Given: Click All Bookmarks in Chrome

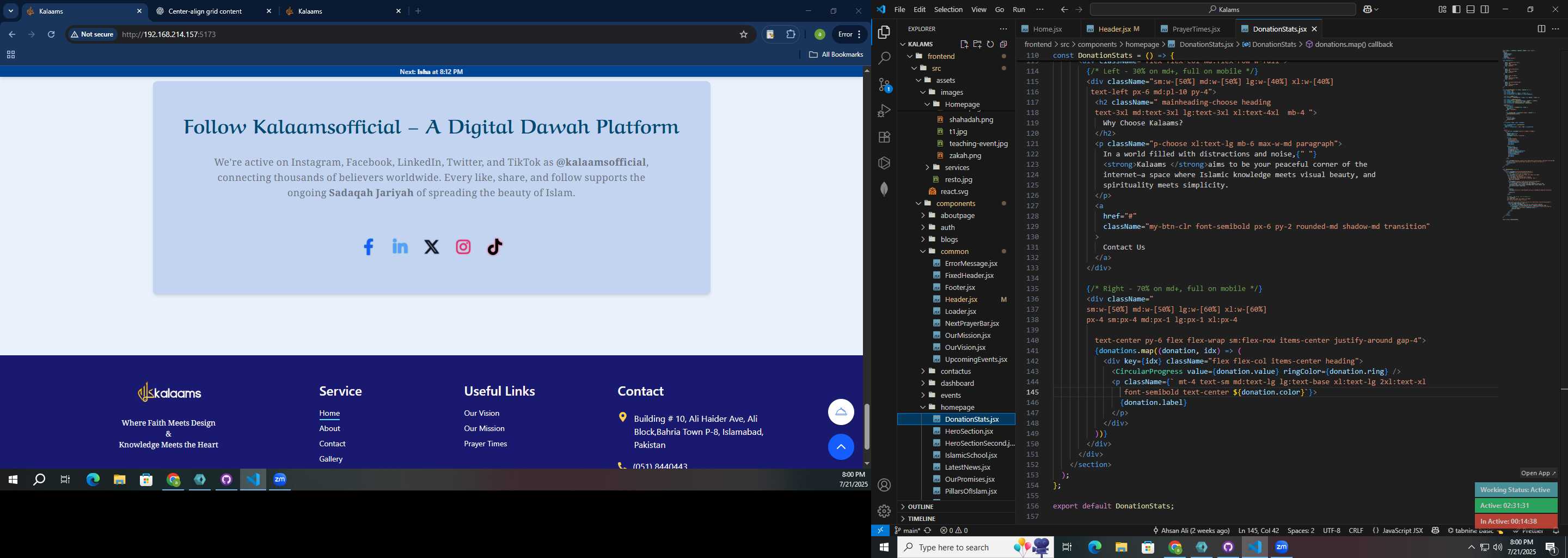Looking at the screenshot, I should point(836,55).
